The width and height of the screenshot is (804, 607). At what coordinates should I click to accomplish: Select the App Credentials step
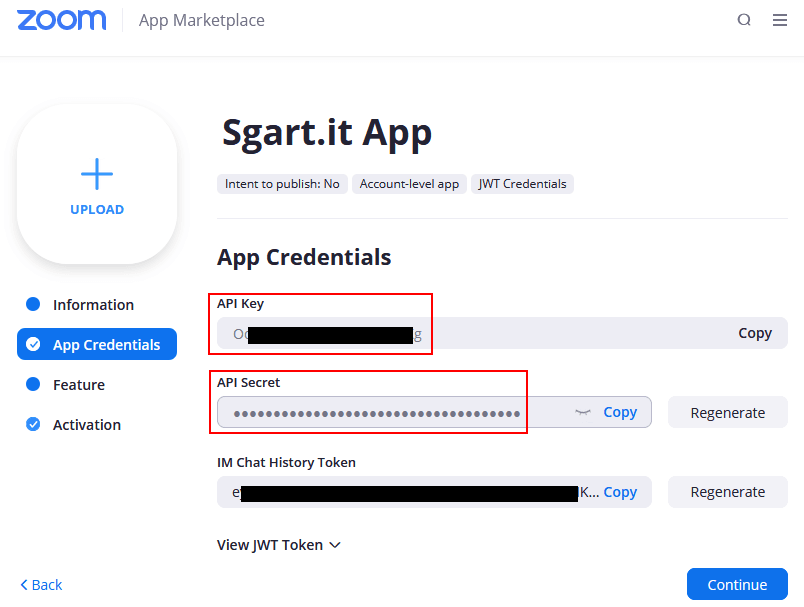click(97, 344)
